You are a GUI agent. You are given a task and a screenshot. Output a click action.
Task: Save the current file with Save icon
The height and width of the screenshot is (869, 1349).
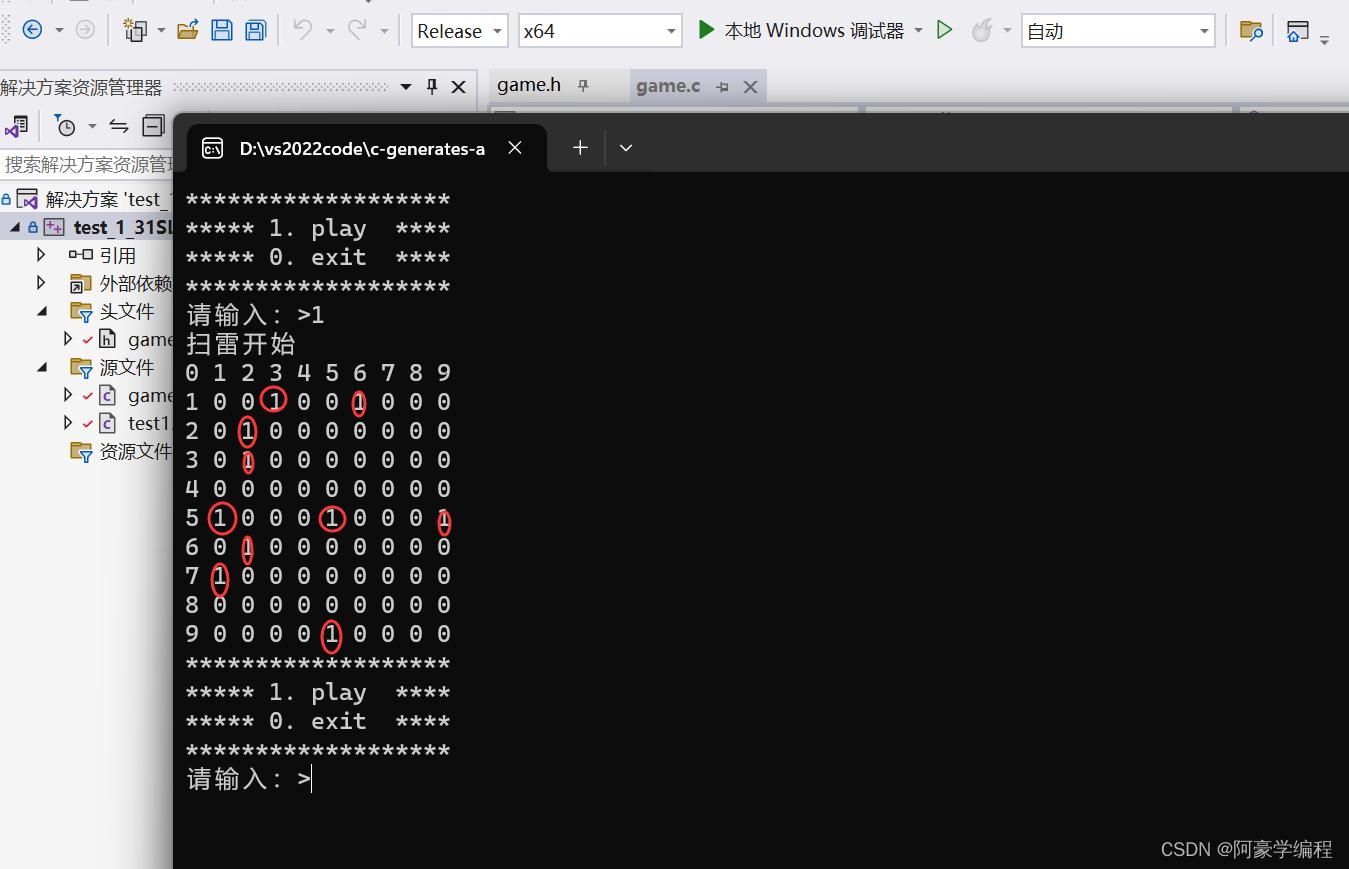click(x=221, y=30)
